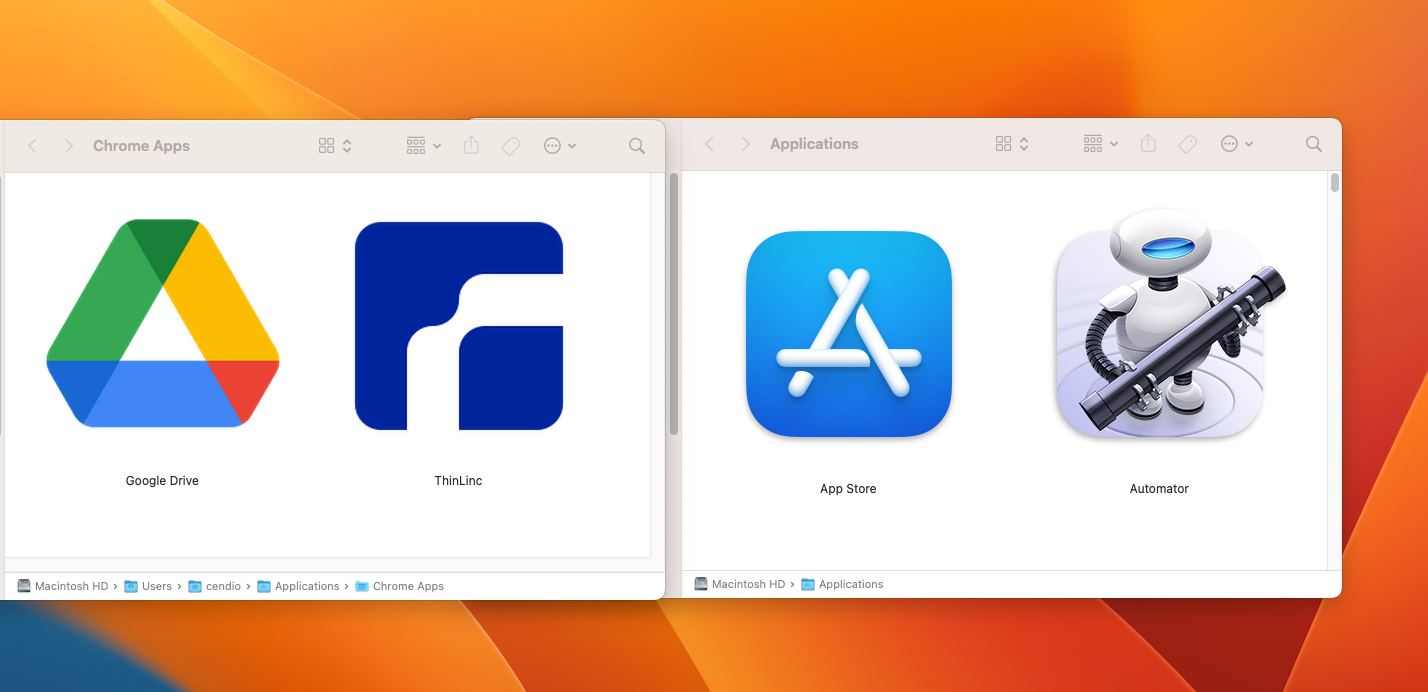
Task: Click Applications folder in Applications window path bar
Action: pos(842,584)
